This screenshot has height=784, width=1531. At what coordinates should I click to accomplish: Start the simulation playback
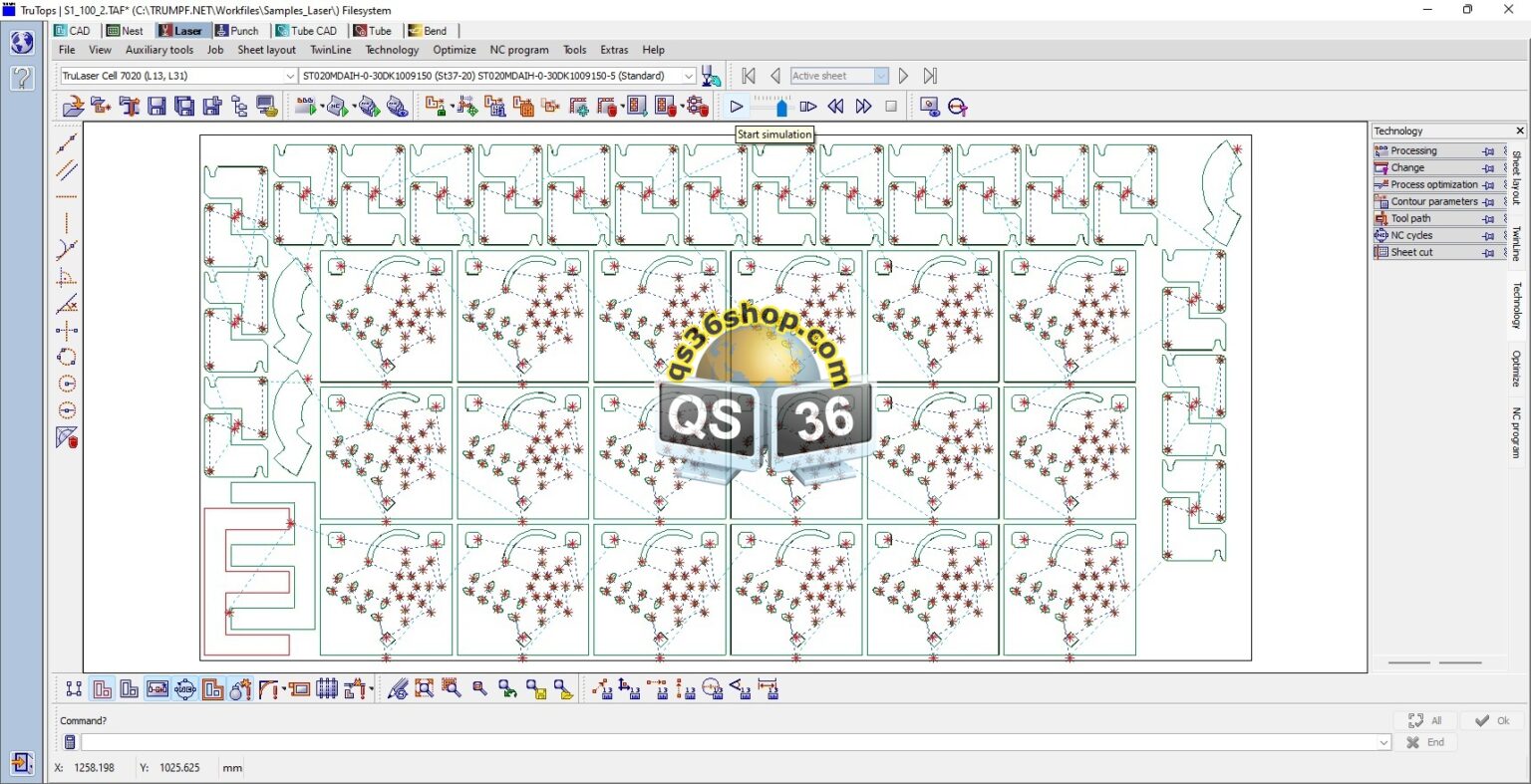tap(736, 107)
